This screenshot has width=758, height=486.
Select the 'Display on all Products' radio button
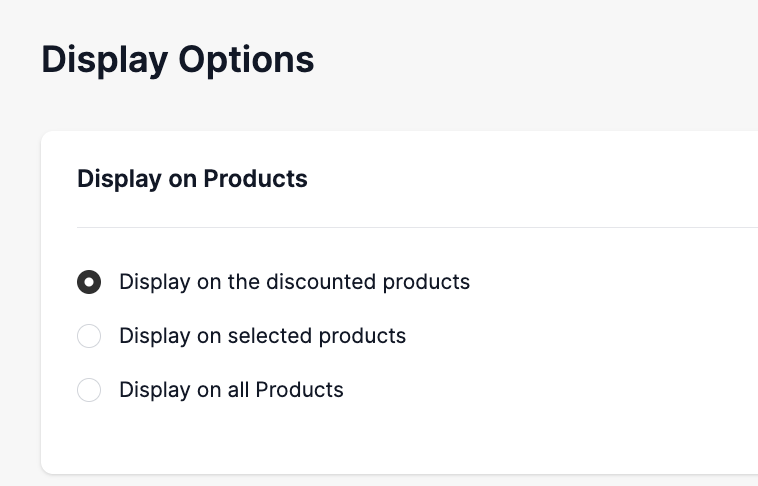[x=89, y=390]
